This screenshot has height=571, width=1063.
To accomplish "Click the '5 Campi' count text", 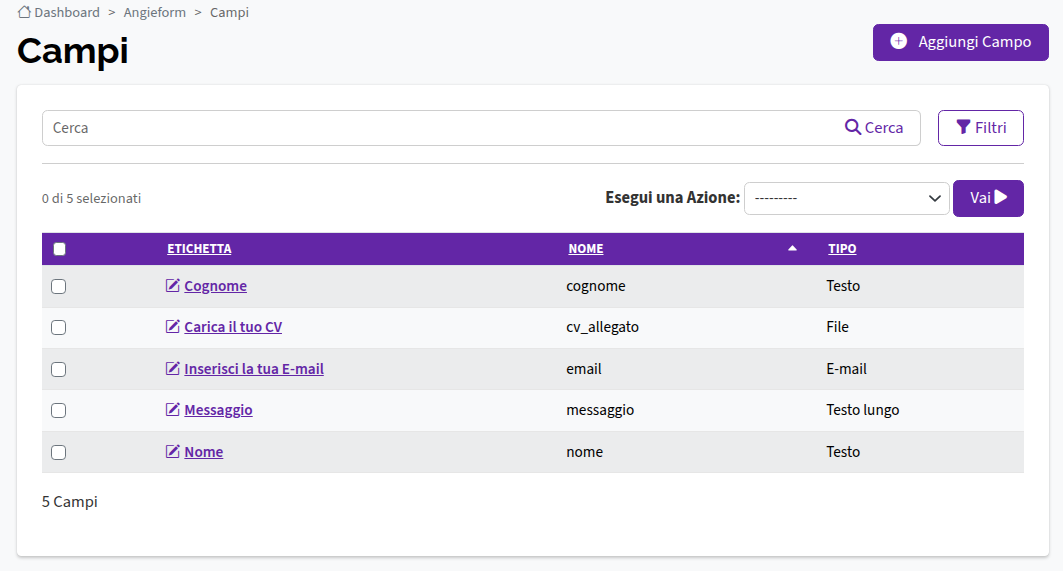I will (70, 502).
